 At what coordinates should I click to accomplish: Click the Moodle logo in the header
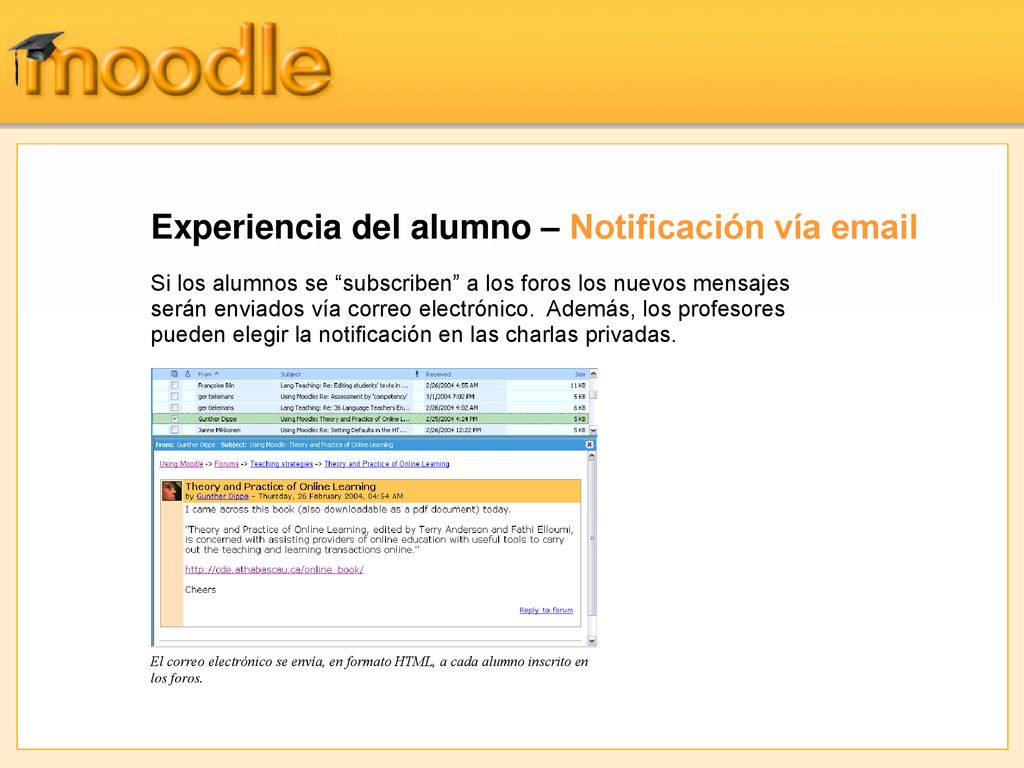(170, 62)
